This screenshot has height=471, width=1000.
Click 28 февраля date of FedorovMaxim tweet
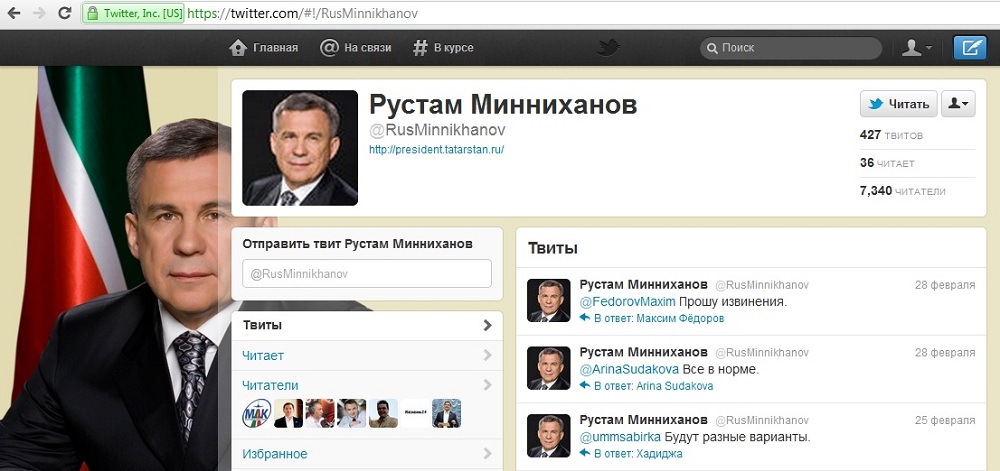[x=945, y=285]
